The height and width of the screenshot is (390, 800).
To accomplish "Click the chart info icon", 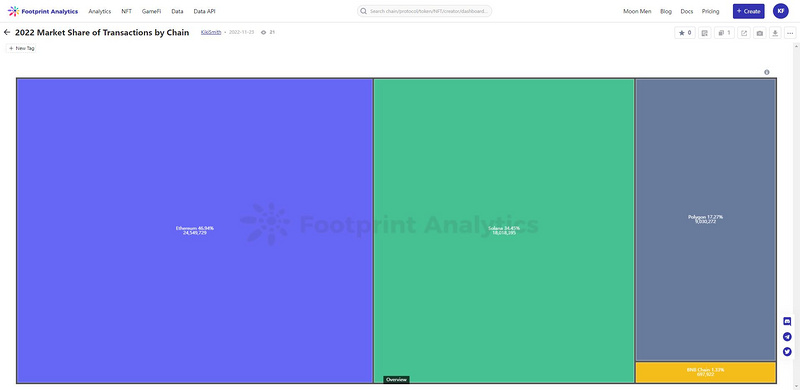I will [x=766, y=72].
